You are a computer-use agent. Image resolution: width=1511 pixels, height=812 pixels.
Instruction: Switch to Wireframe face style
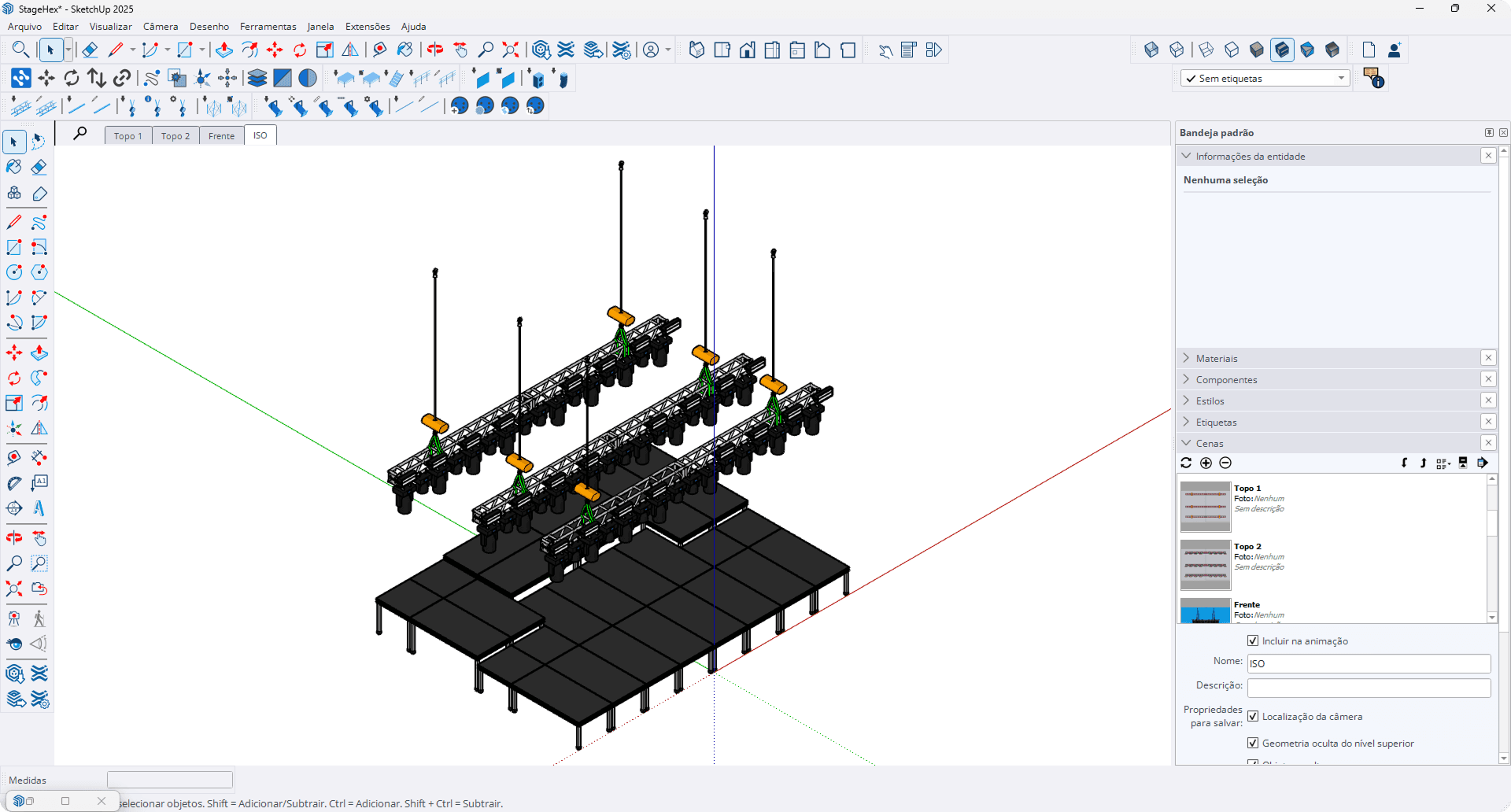(1206, 49)
